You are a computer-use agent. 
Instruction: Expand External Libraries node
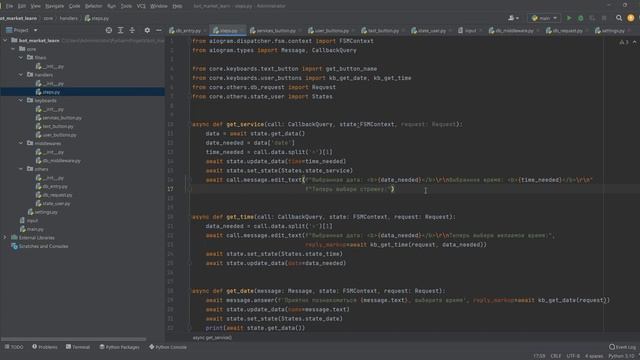[5, 238]
